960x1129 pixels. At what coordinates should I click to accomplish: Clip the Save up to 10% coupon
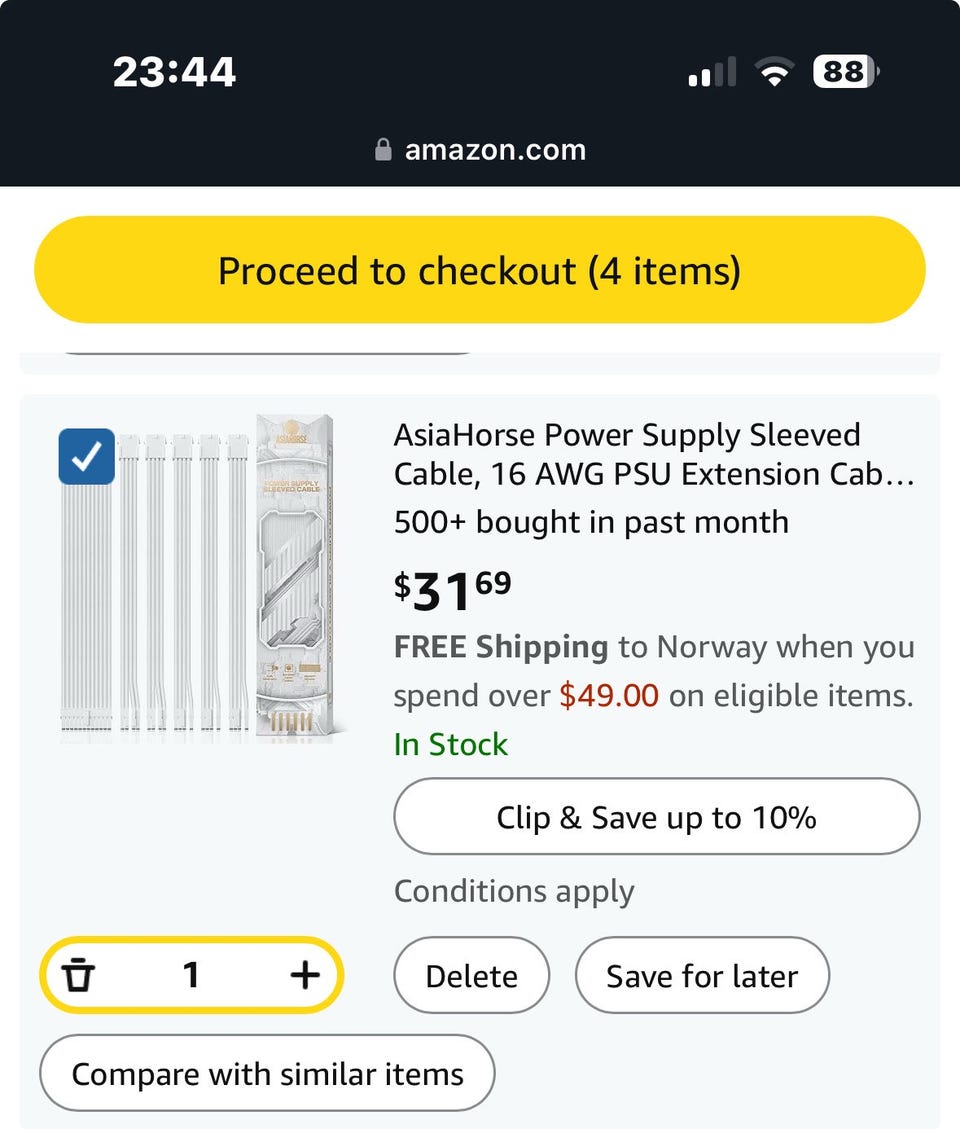pos(656,817)
